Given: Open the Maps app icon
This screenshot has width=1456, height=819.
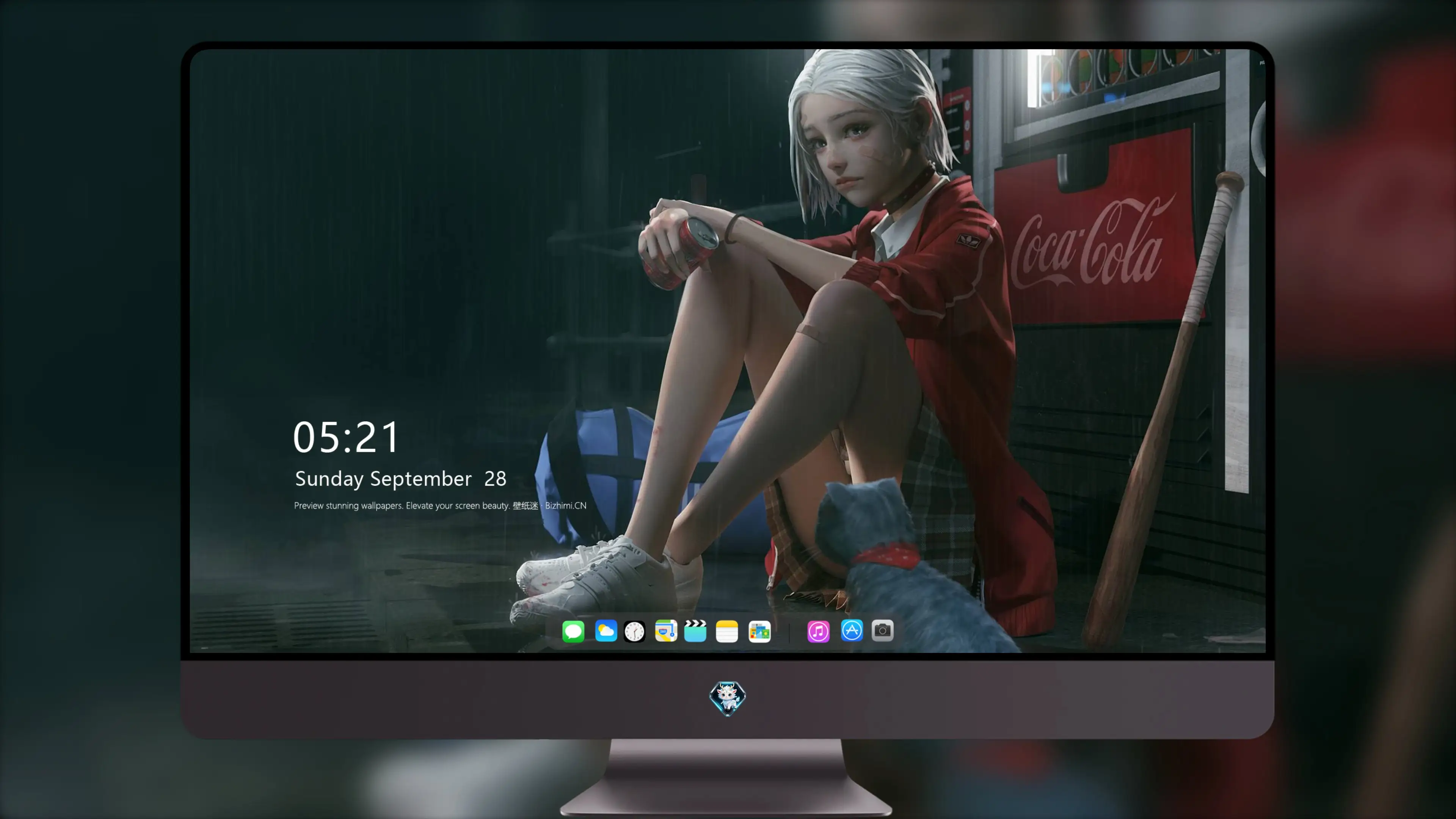Looking at the screenshot, I should click(666, 631).
